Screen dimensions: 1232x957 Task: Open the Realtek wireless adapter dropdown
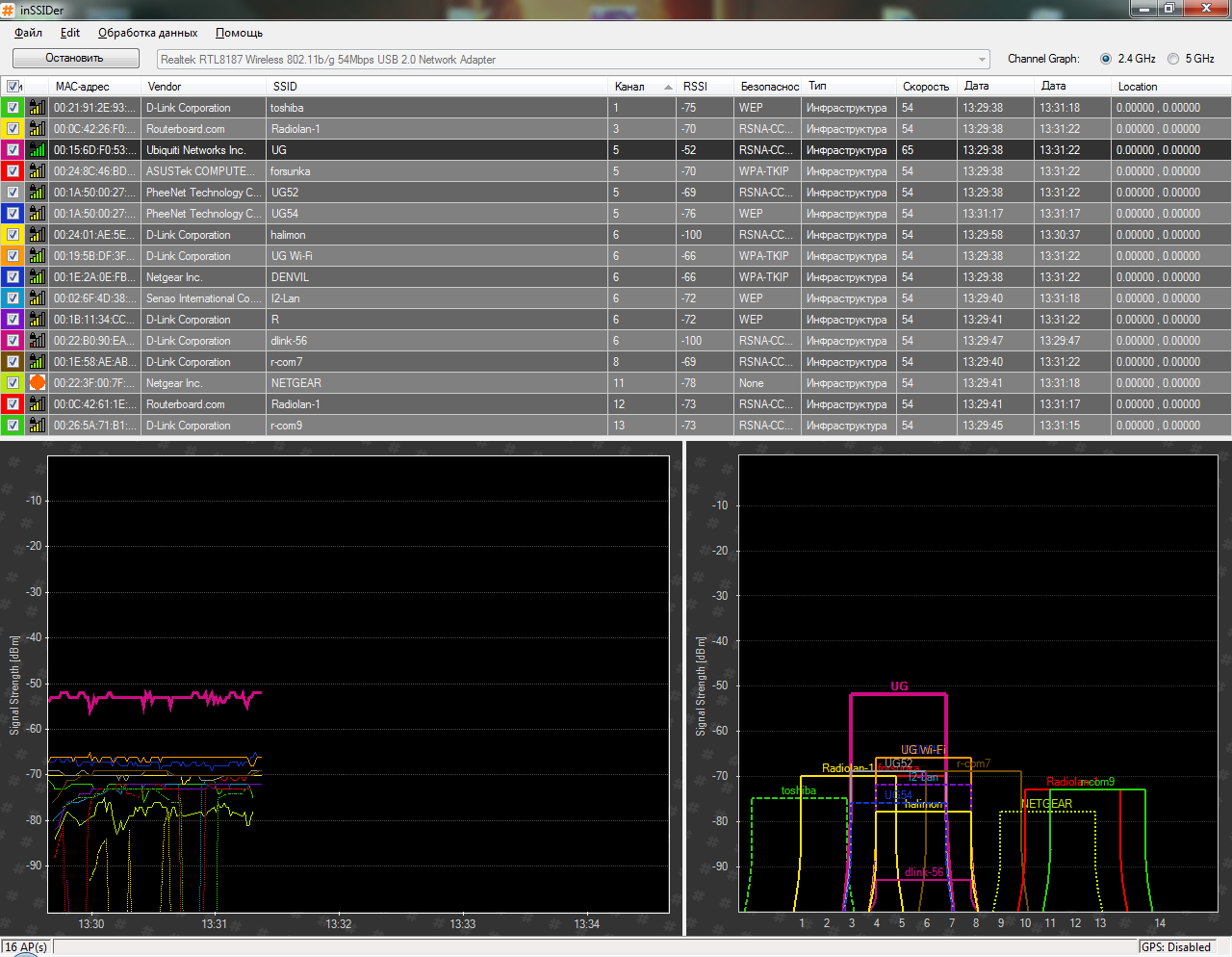click(573, 60)
